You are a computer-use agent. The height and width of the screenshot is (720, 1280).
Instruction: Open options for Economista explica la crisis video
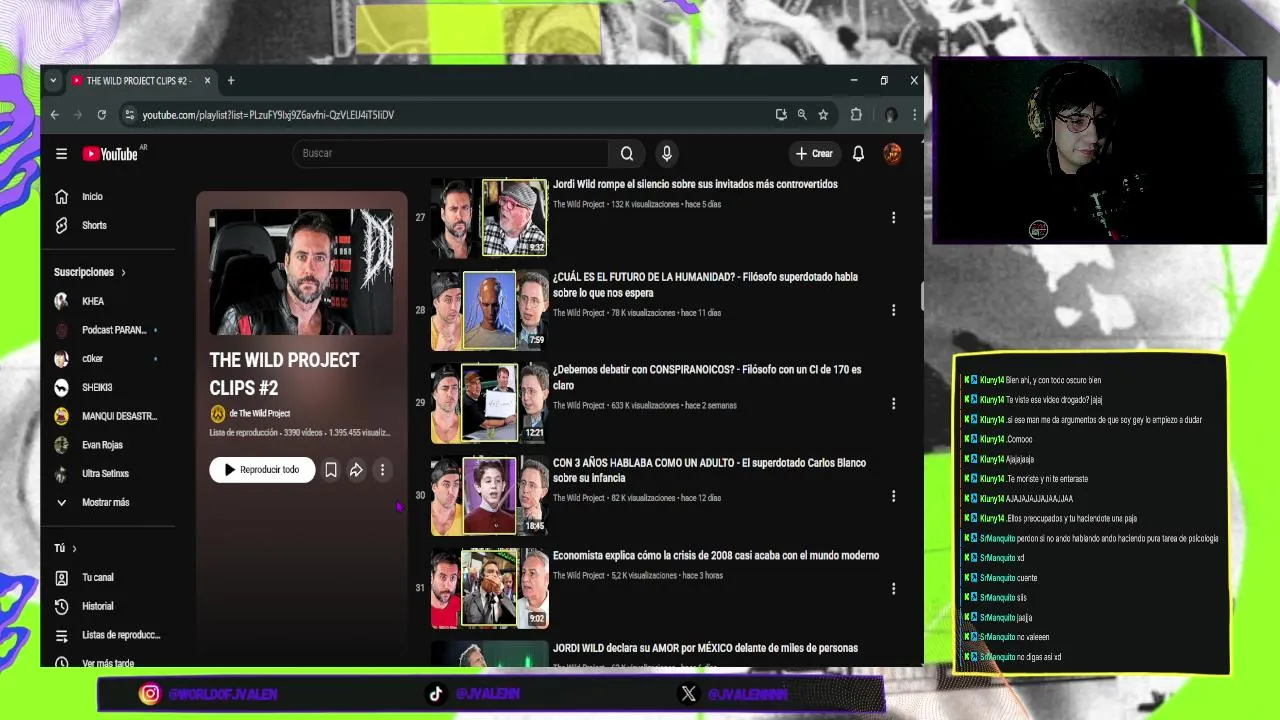click(894, 589)
